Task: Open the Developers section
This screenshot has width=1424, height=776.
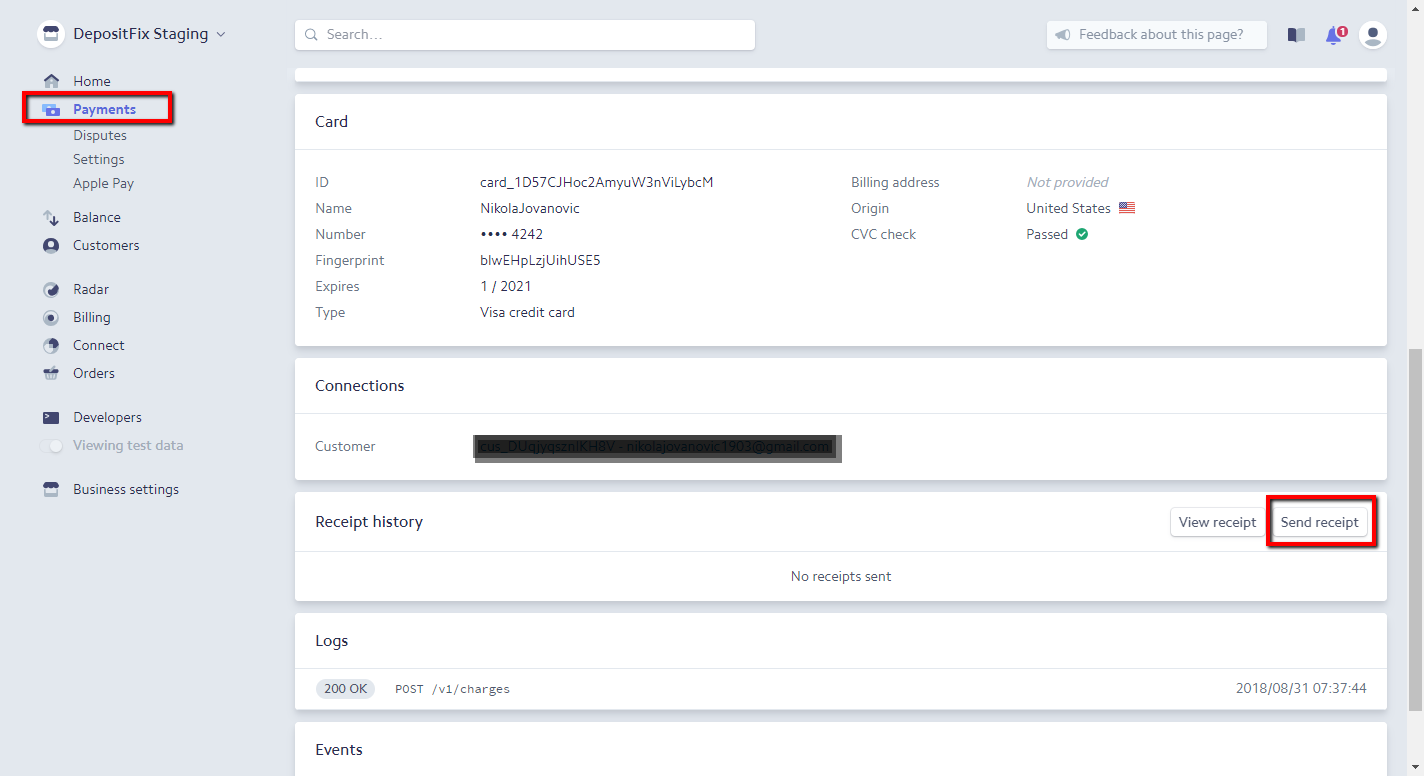Action: pyautogui.click(x=107, y=417)
